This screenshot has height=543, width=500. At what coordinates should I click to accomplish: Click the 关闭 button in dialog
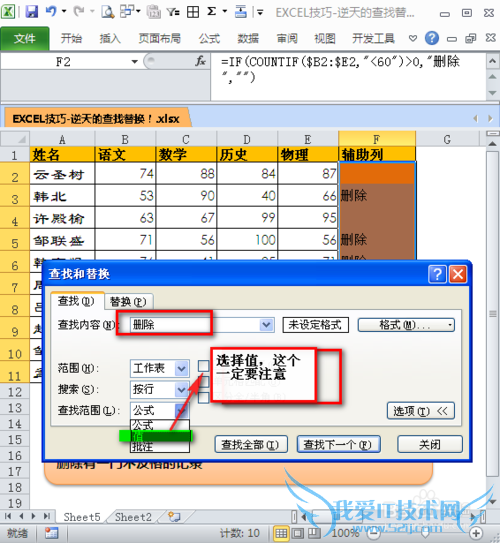coord(430,444)
